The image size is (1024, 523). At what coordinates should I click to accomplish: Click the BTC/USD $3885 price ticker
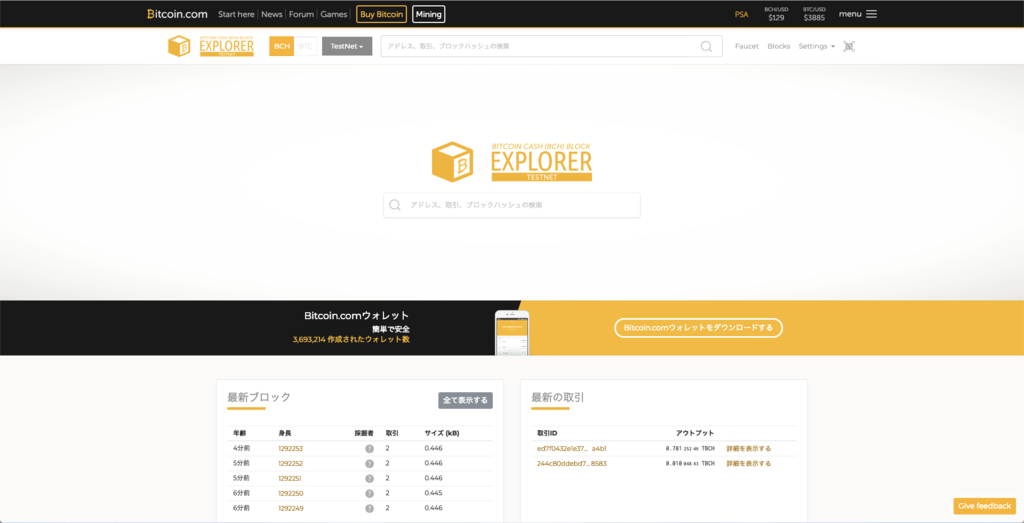[x=814, y=14]
